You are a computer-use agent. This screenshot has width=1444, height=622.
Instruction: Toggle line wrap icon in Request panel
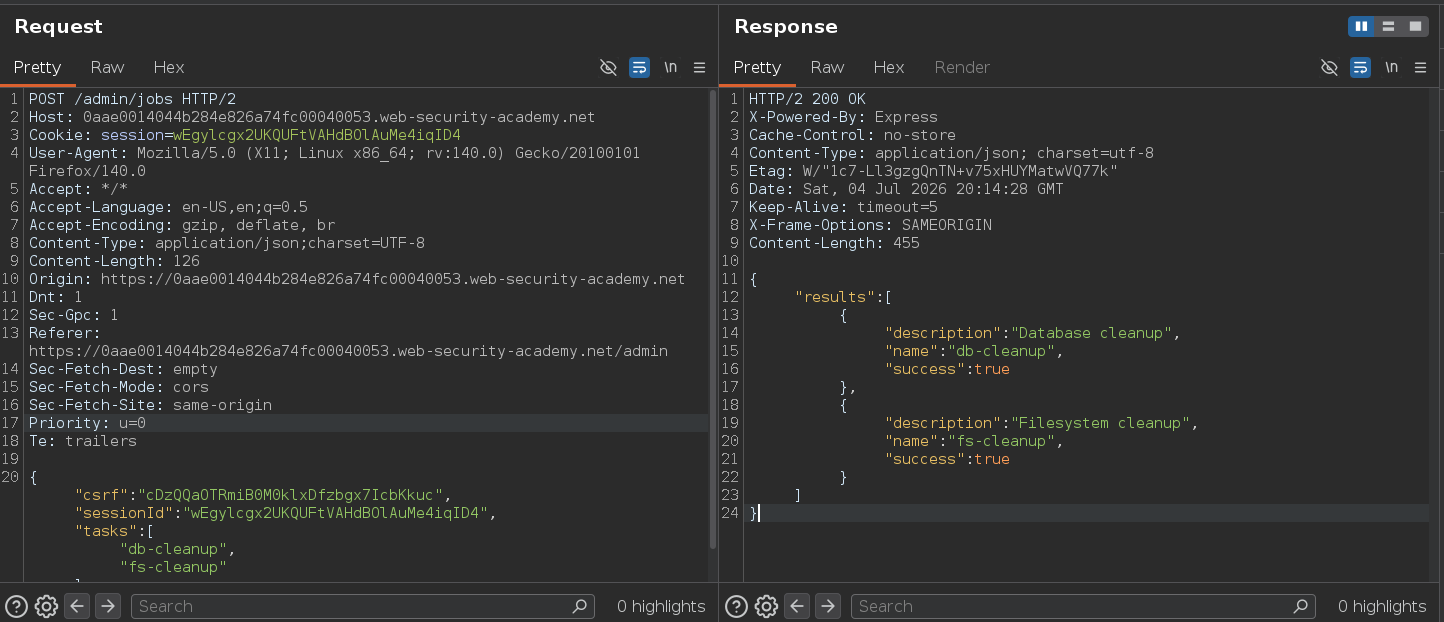[639, 67]
